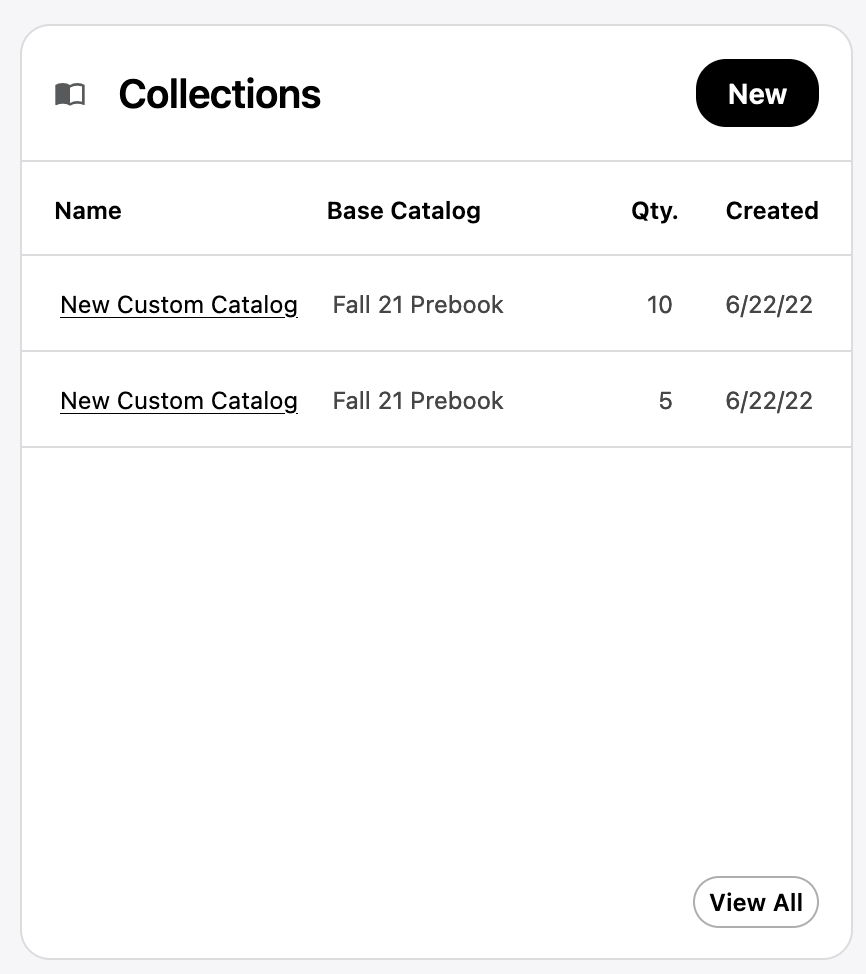Click the Qty. column header
Viewport: 866px width, 974px height.
(654, 210)
